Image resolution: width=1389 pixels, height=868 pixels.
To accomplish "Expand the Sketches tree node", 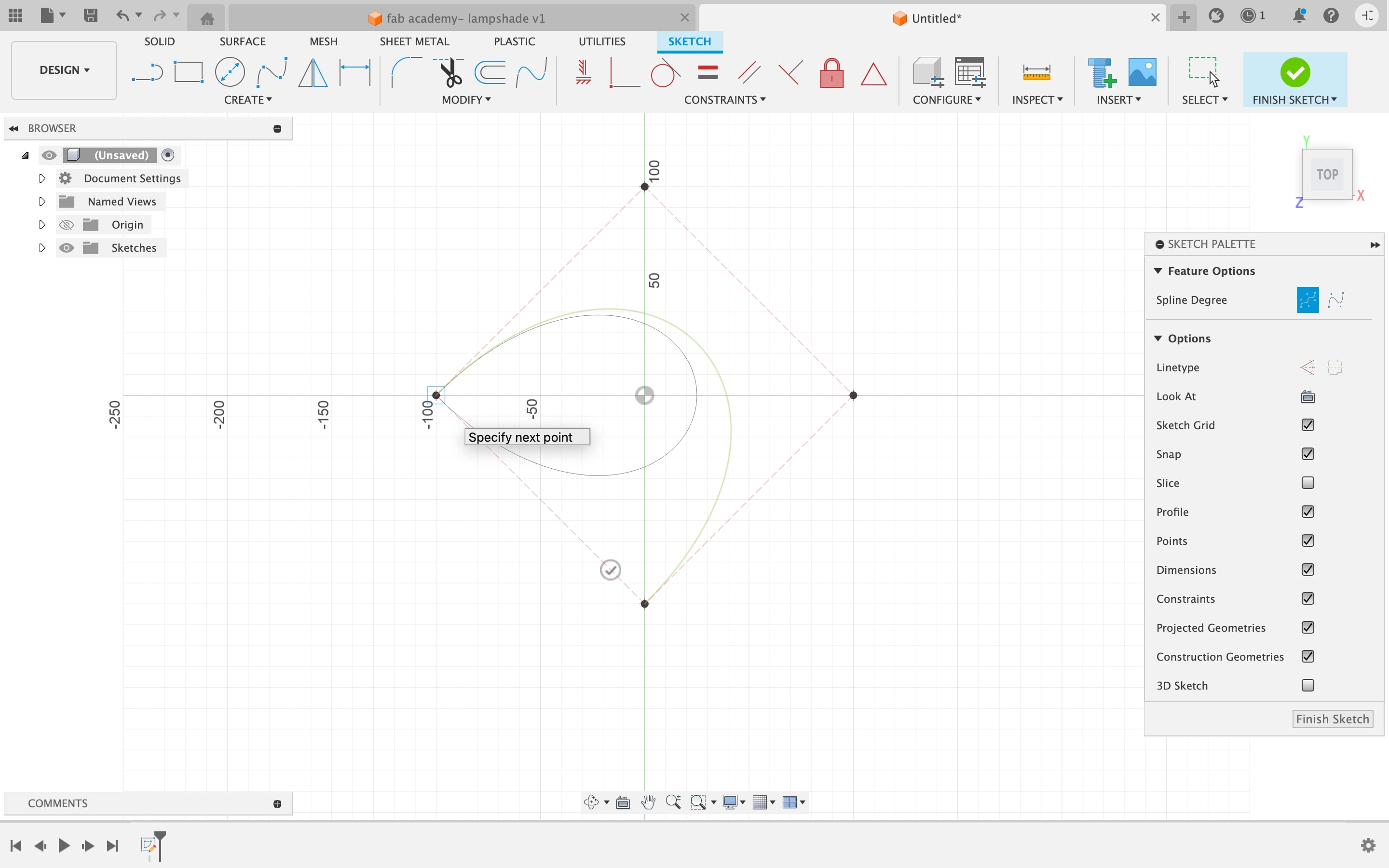I will pos(42,248).
